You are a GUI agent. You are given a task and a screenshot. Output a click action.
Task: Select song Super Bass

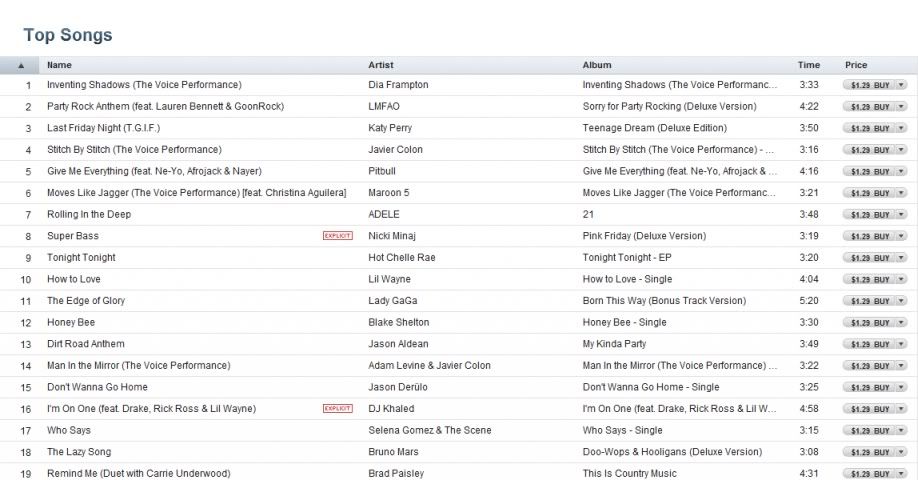pos(73,236)
